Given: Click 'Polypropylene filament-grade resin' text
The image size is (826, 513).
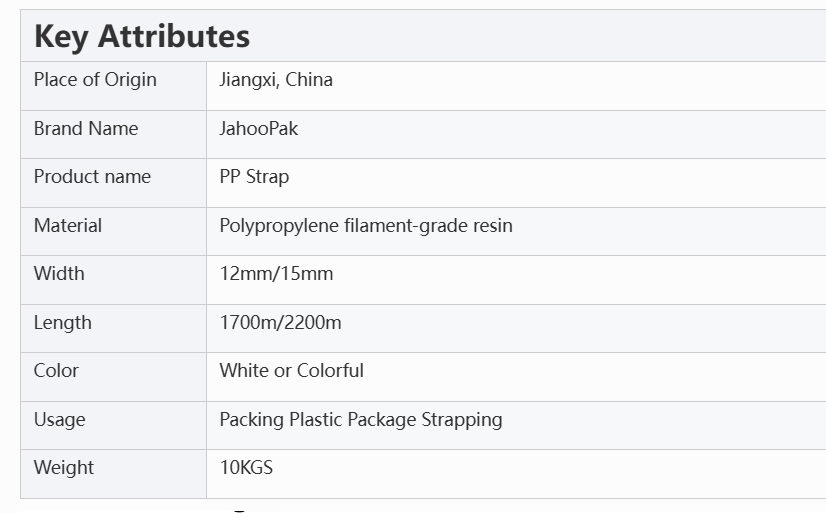Looking at the screenshot, I should (366, 226).
